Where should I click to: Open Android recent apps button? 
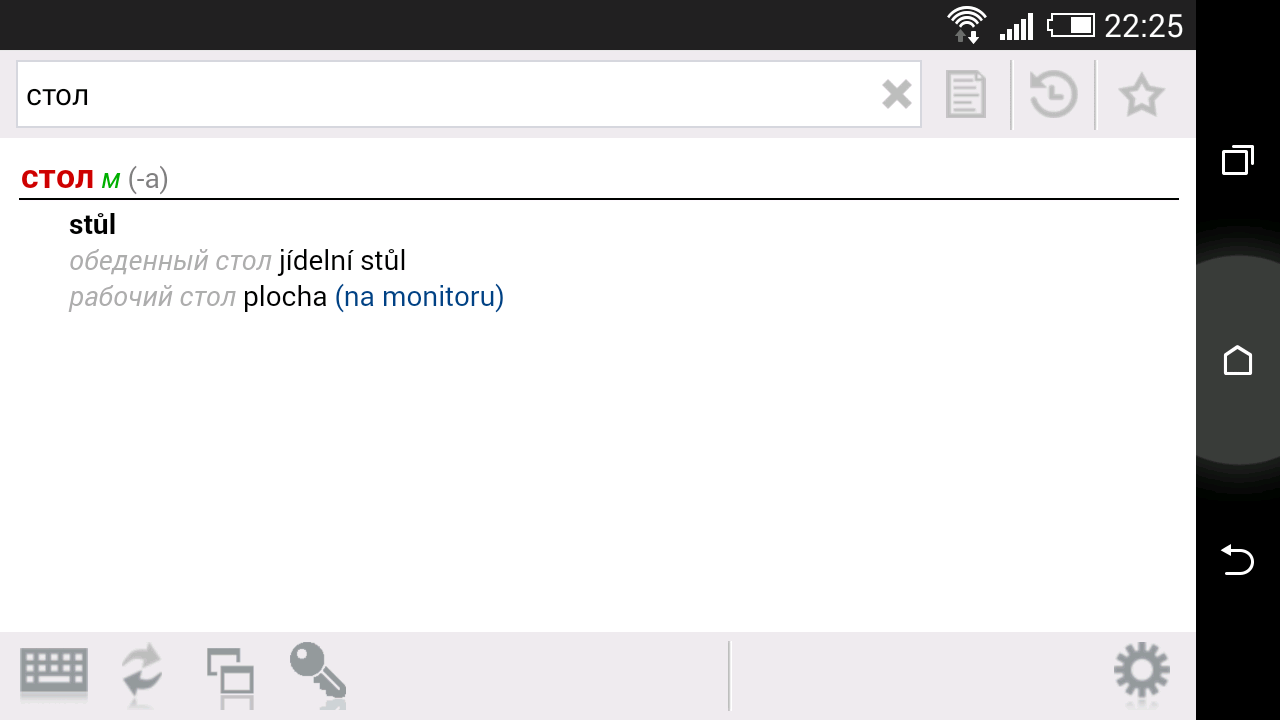click(1238, 160)
